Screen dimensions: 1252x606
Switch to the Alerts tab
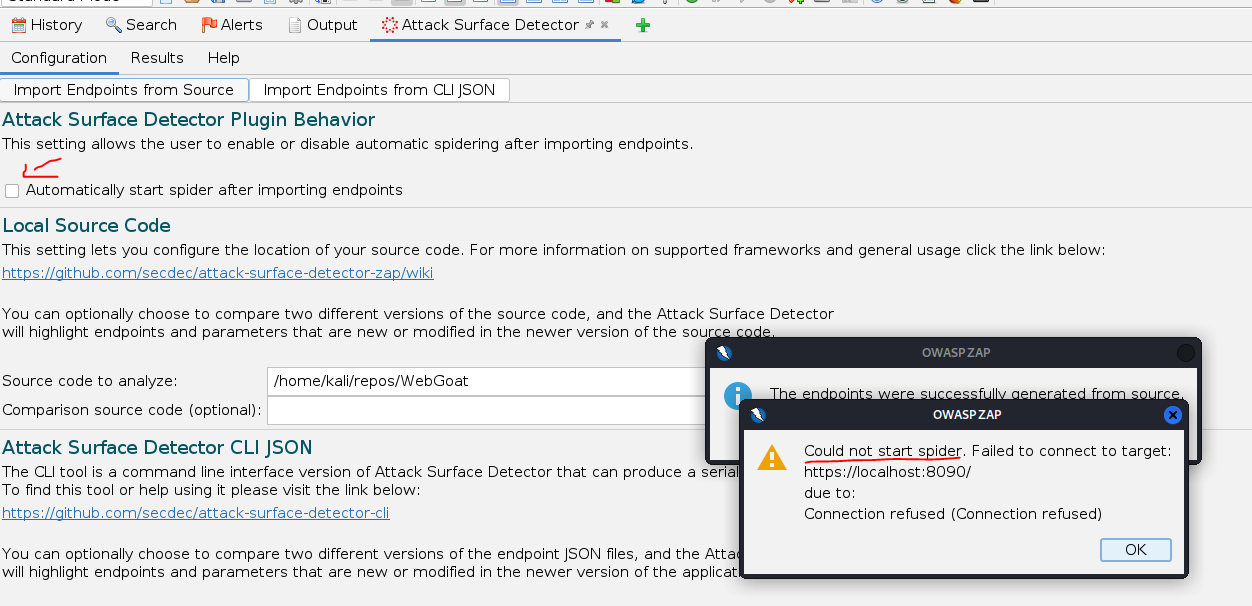click(x=232, y=25)
